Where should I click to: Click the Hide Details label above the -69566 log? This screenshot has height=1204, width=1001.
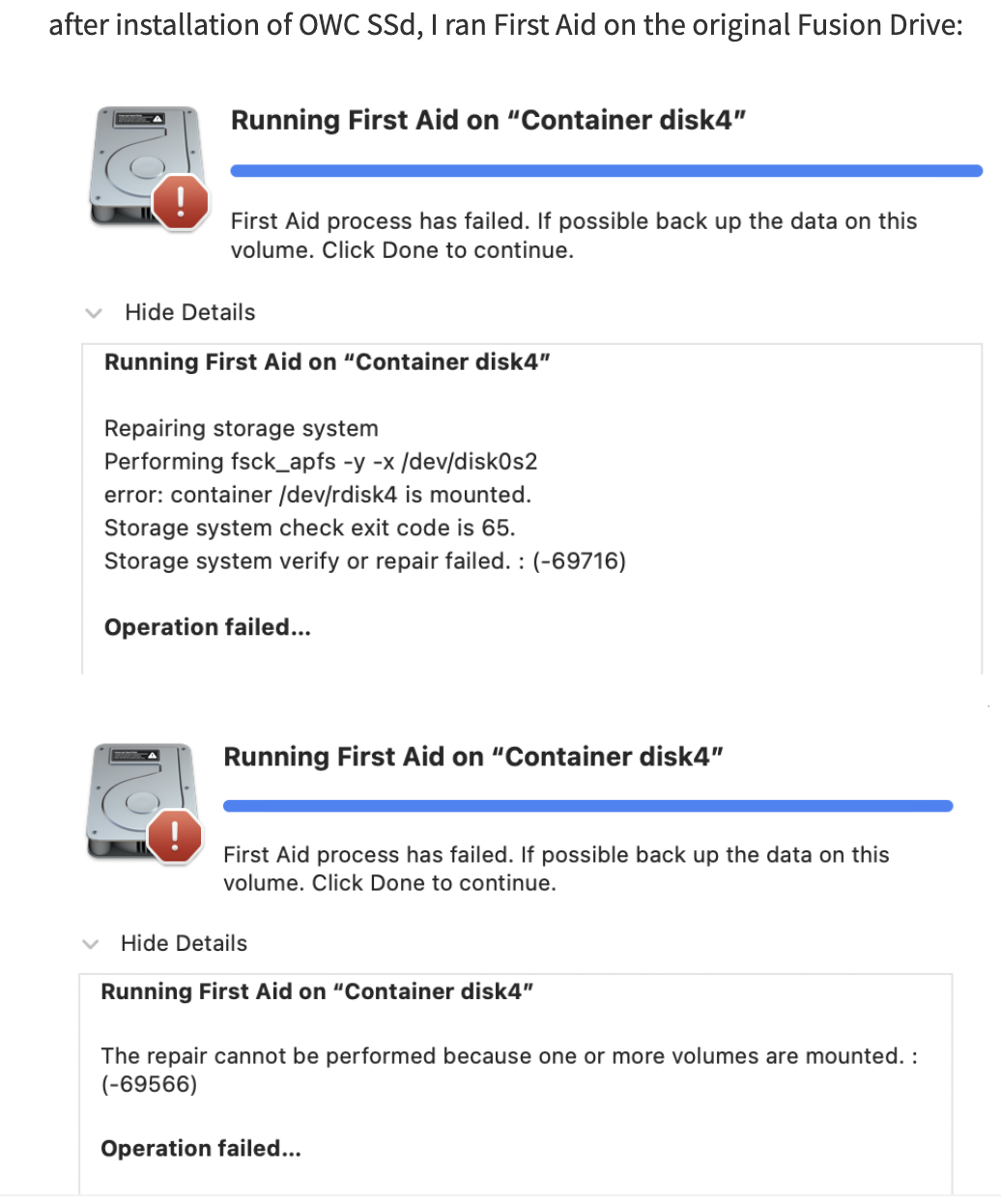(x=184, y=943)
